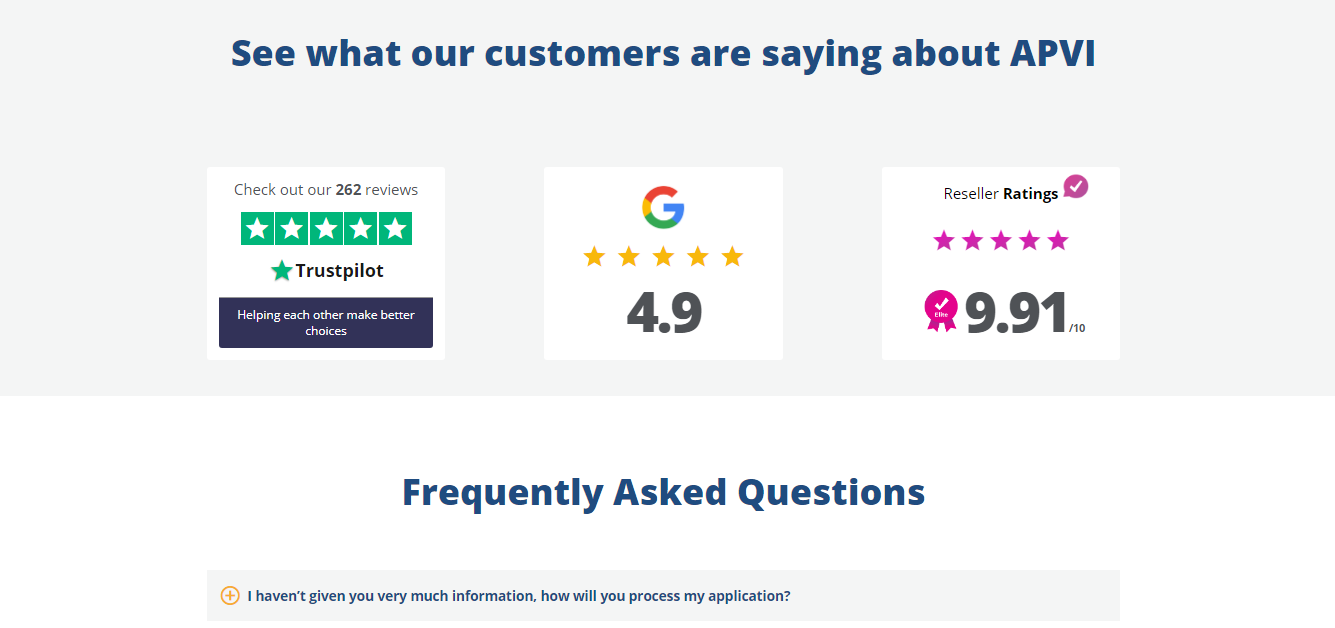Viewport: 1335px width, 628px height.
Task: Click the 'Helping each other make better choices' banner
Action: (x=326, y=322)
